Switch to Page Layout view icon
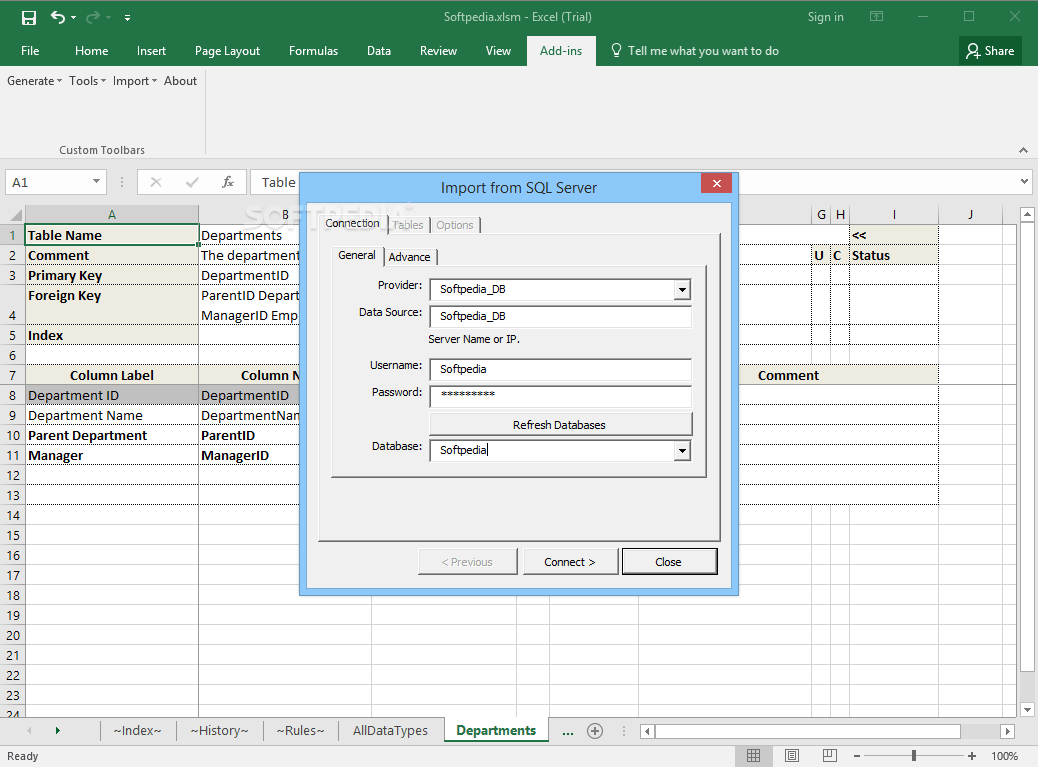Image resolution: width=1038 pixels, height=767 pixels. [791, 756]
